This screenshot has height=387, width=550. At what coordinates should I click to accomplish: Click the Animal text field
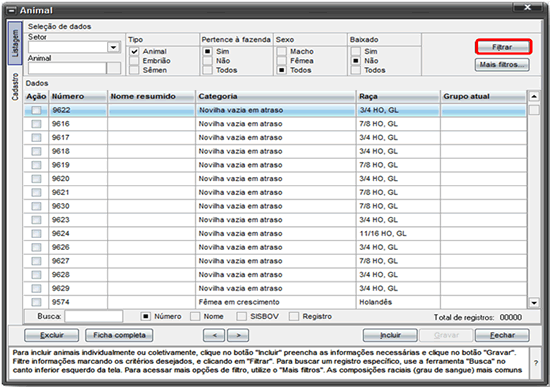point(67,68)
